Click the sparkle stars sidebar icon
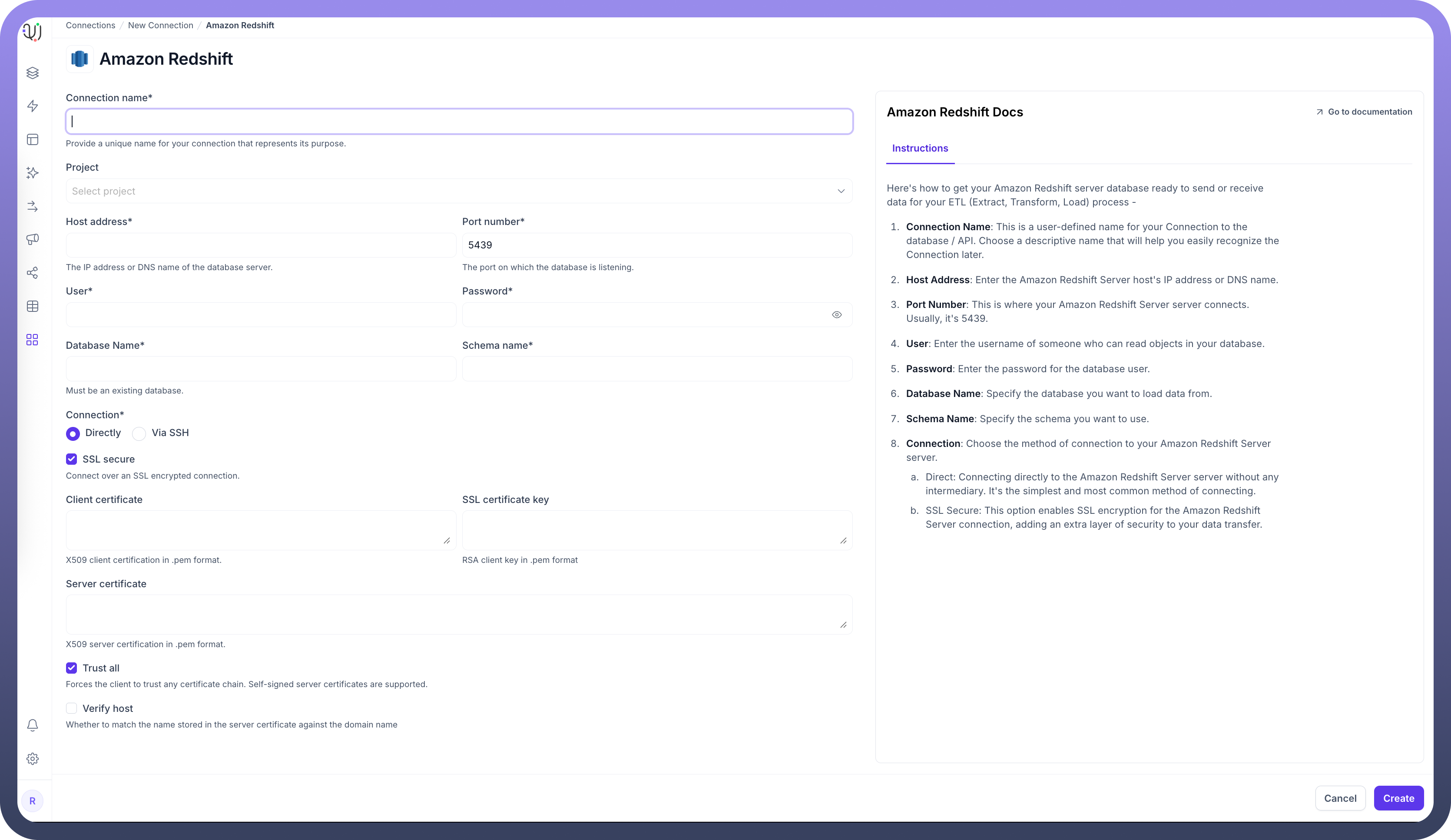Screen dimensions: 1451x840 [x=32, y=173]
